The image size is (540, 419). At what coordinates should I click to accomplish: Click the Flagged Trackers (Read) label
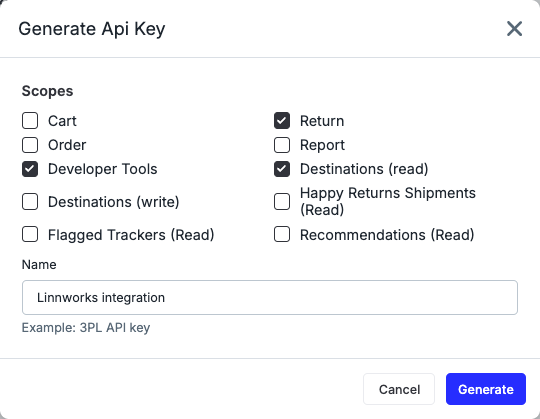click(x=131, y=235)
